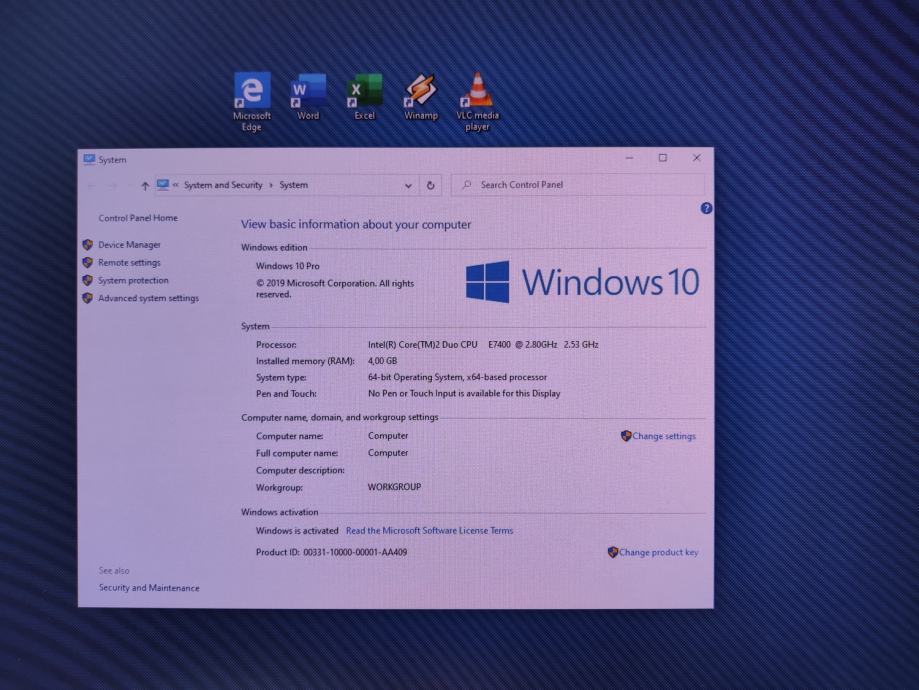The height and width of the screenshot is (690, 919).
Task: Click the System window title bar icon
Action: [89, 159]
